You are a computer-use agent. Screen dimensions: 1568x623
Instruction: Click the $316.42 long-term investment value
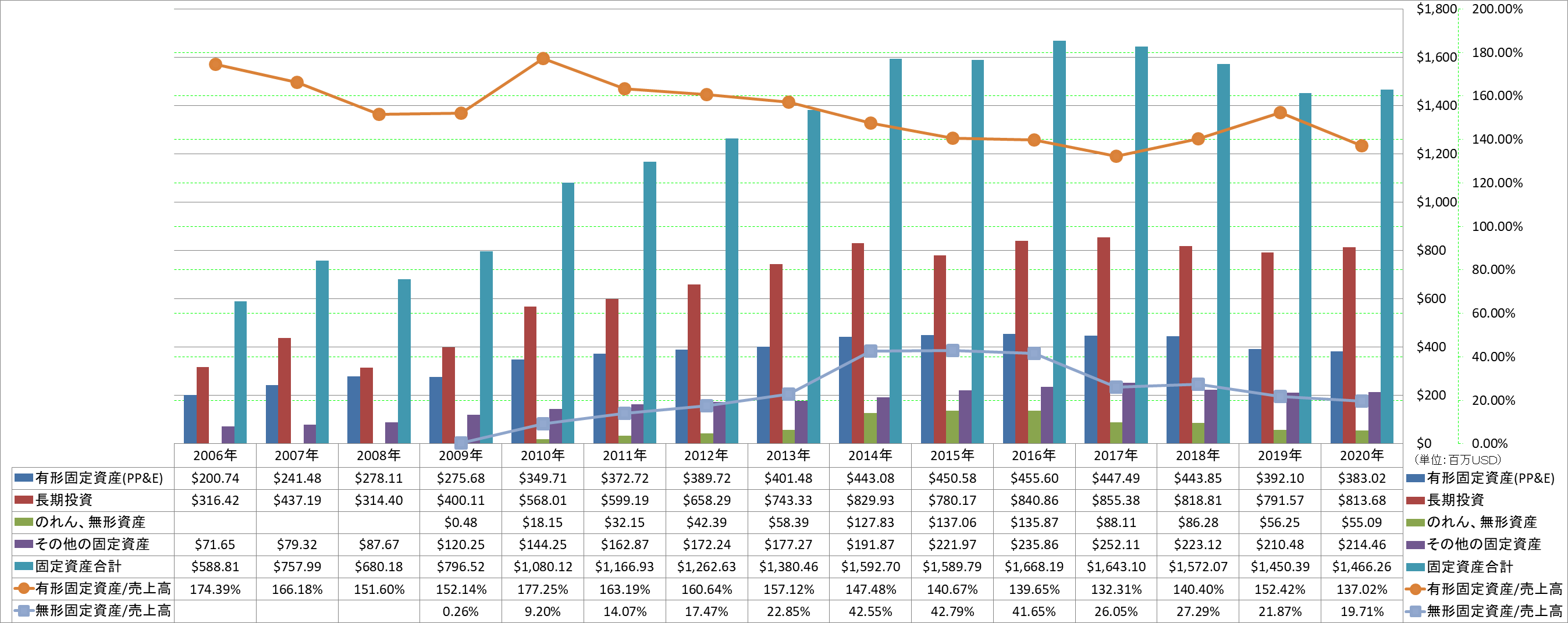click(215, 500)
